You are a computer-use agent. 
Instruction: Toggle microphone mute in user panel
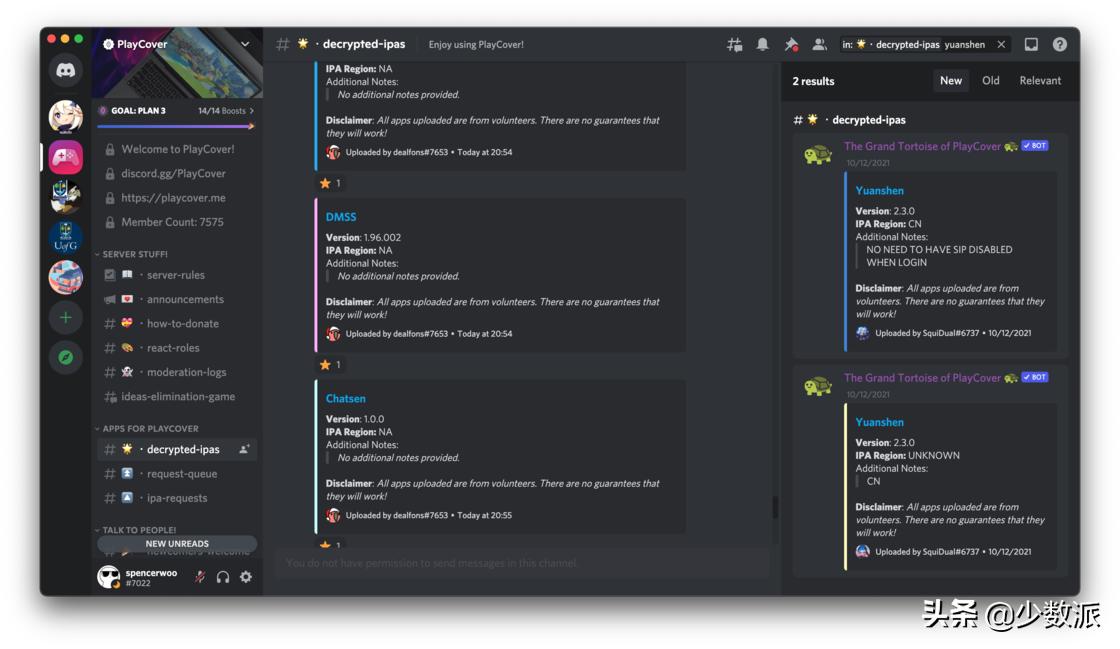tap(200, 577)
